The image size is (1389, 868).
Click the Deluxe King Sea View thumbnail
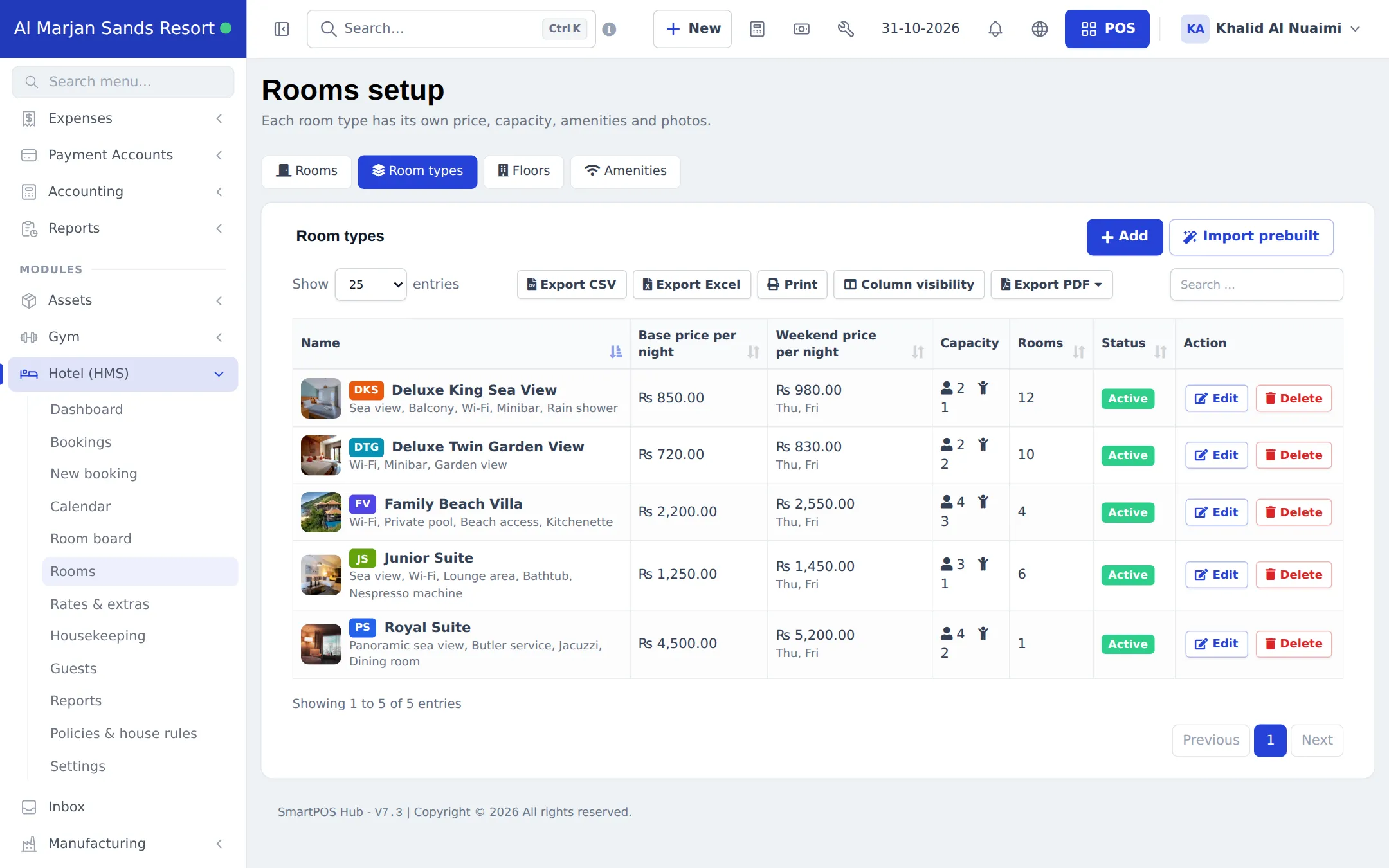click(x=321, y=398)
